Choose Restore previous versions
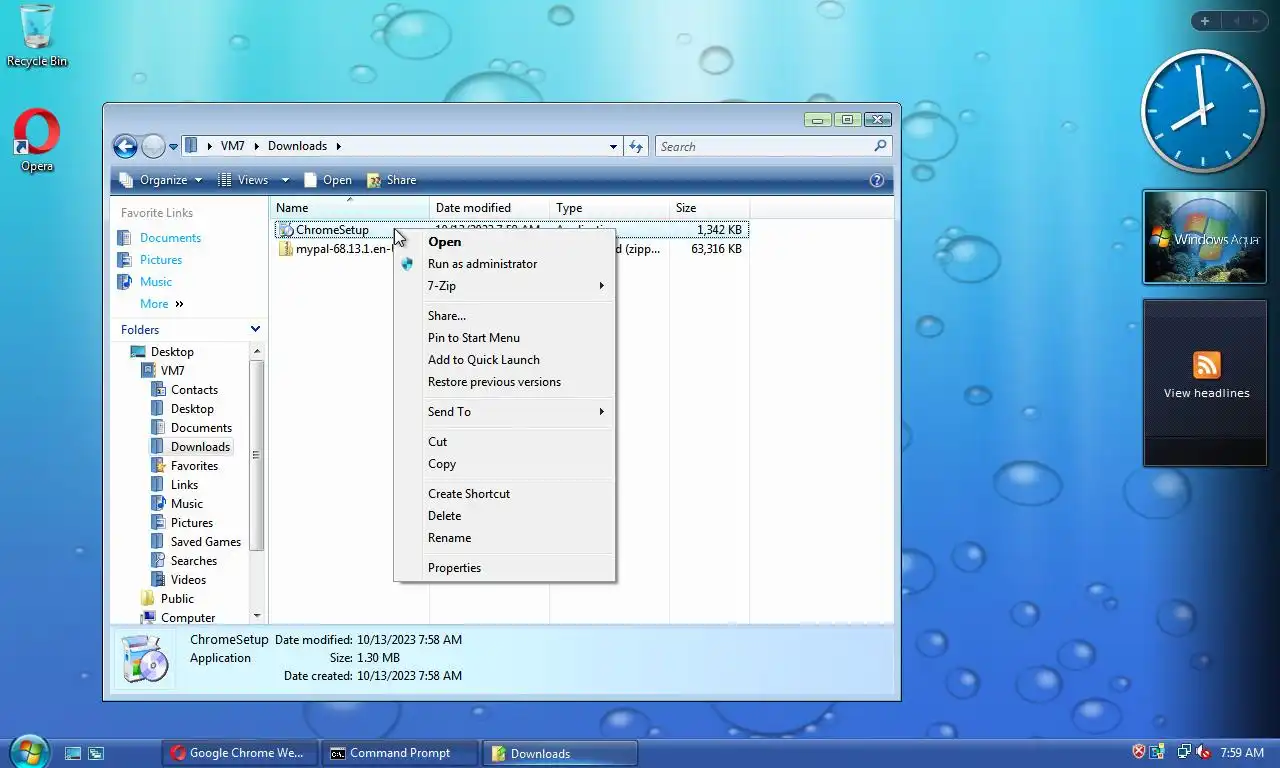Screen dimensions: 1280x768 pos(504,382)
